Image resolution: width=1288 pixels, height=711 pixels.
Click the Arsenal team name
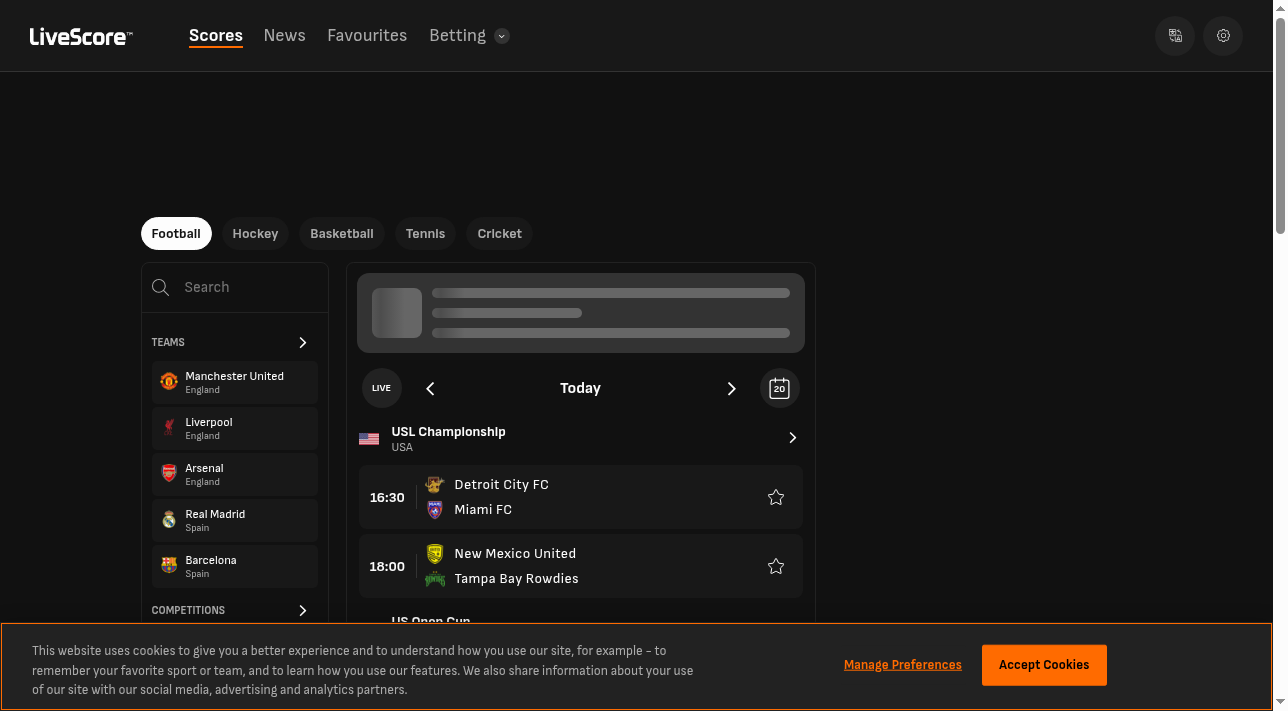tap(204, 468)
